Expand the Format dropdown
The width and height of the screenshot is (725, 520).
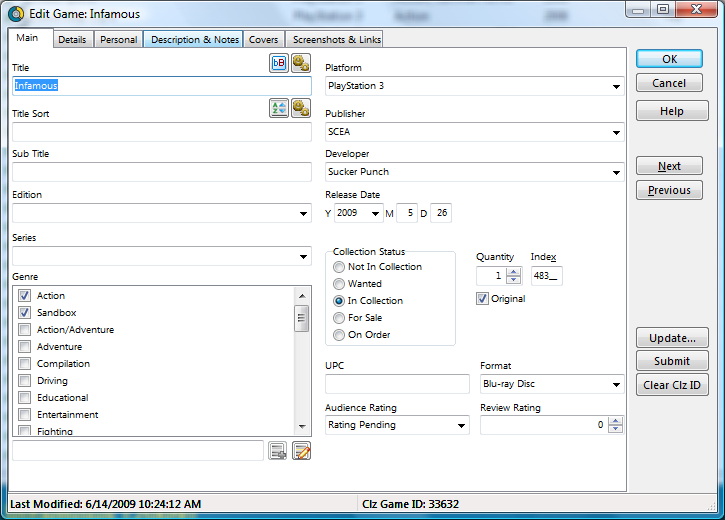click(x=616, y=385)
